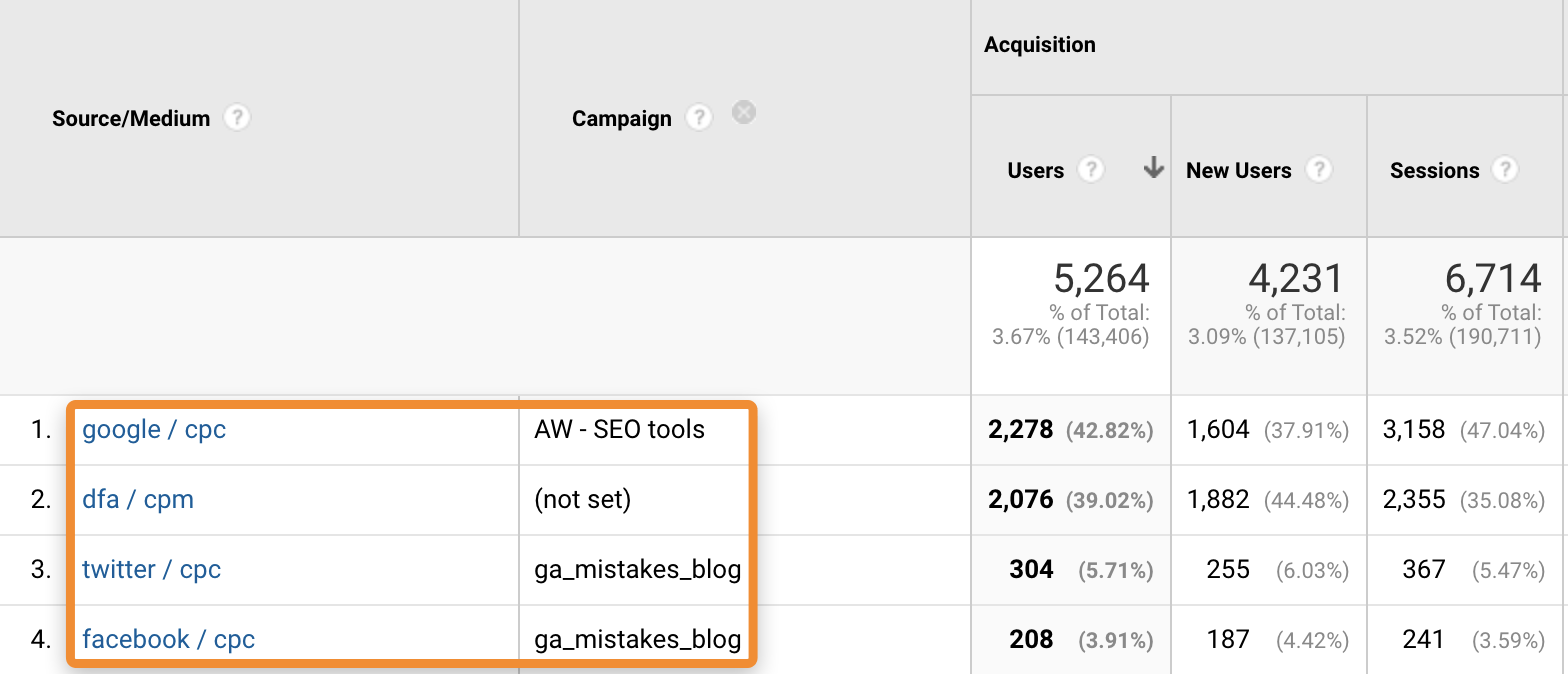
Task: Click the help icon beside Users
Action: tap(1090, 170)
